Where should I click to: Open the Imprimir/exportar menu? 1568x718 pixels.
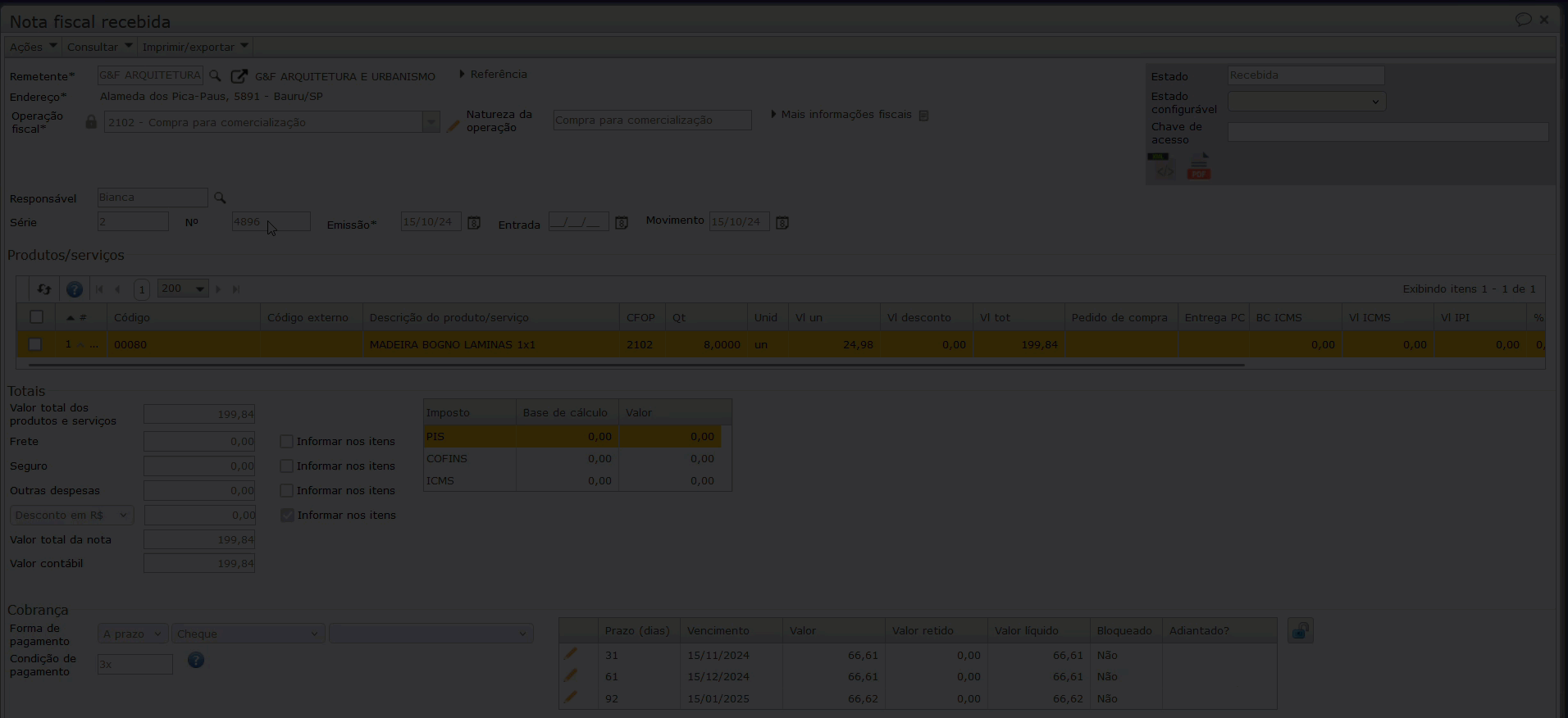click(x=196, y=47)
